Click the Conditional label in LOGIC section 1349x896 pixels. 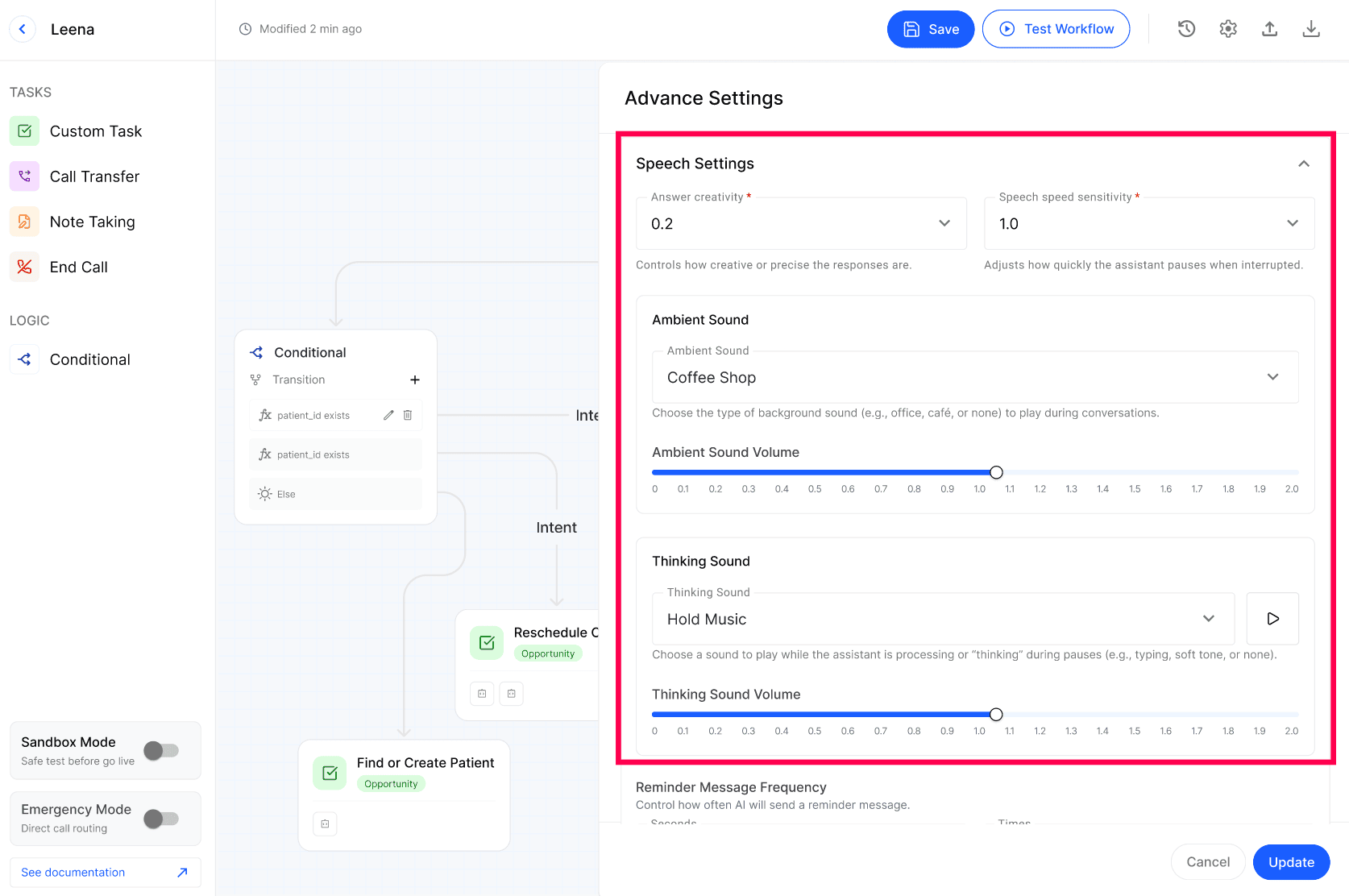click(90, 359)
